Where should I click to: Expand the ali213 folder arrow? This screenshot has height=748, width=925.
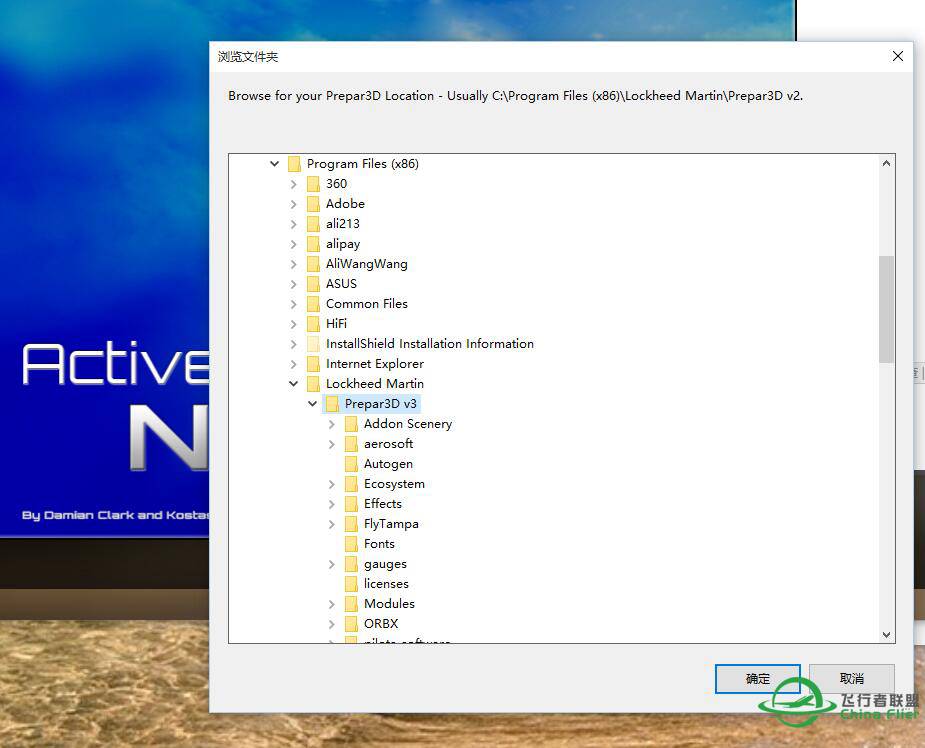(293, 224)
